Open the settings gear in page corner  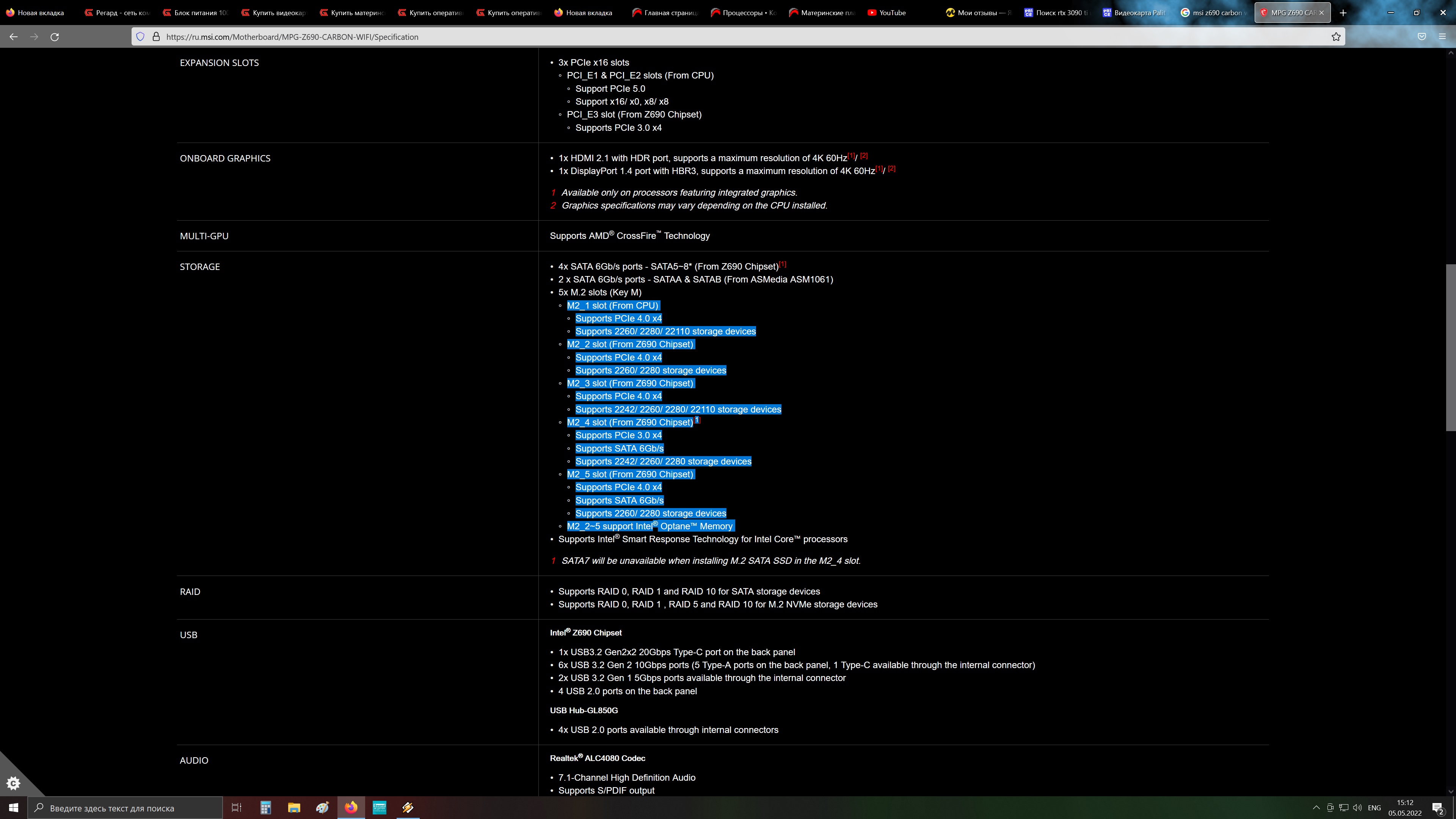(13, 783)
